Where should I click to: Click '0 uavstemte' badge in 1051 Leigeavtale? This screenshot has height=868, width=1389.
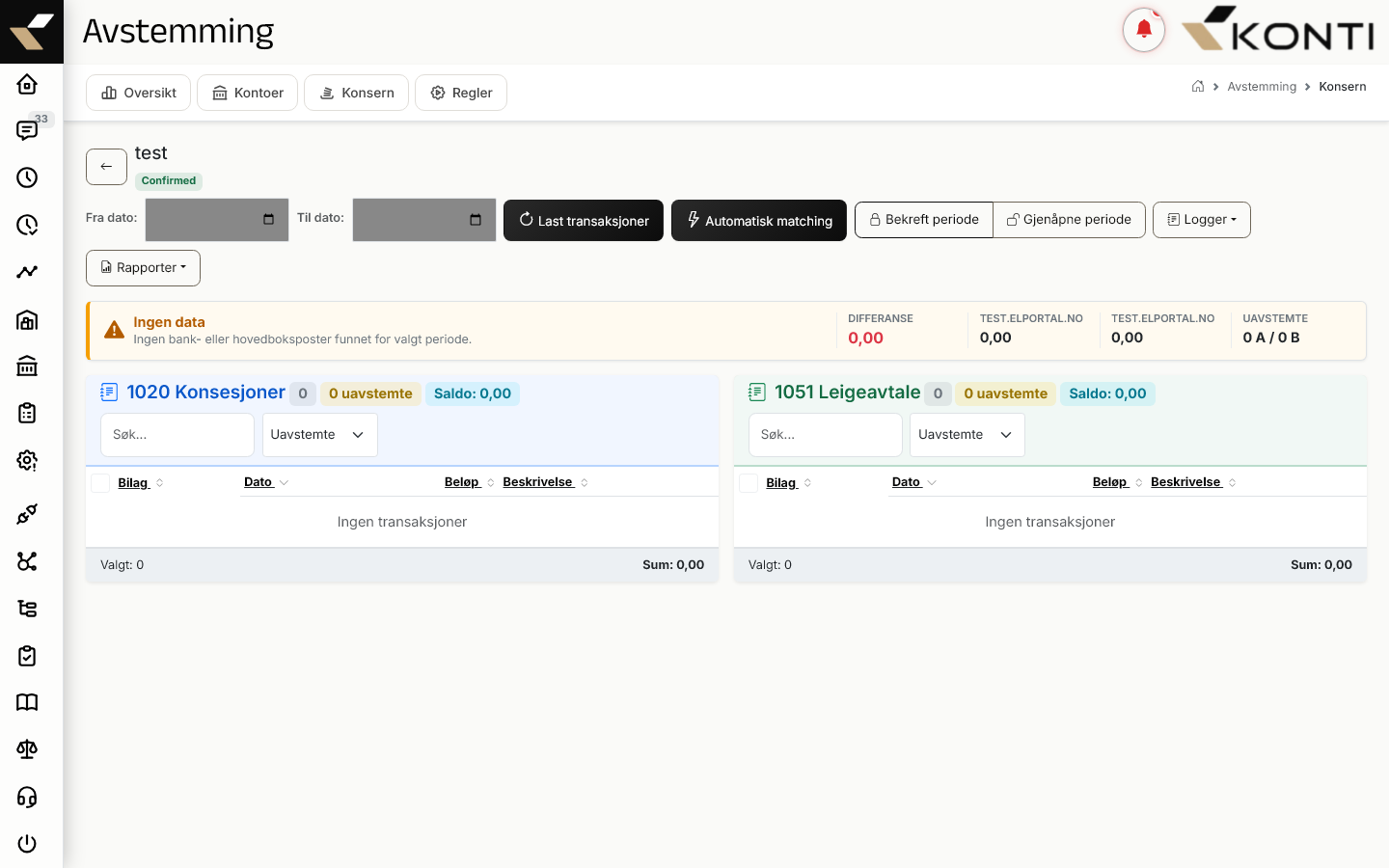[1006, 393]
